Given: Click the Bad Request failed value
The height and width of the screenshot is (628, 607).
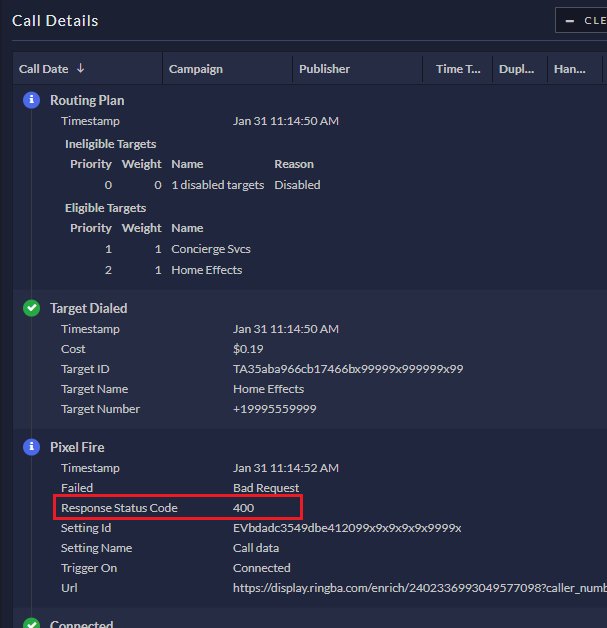Looking at the screenshot, I should 266,488.
